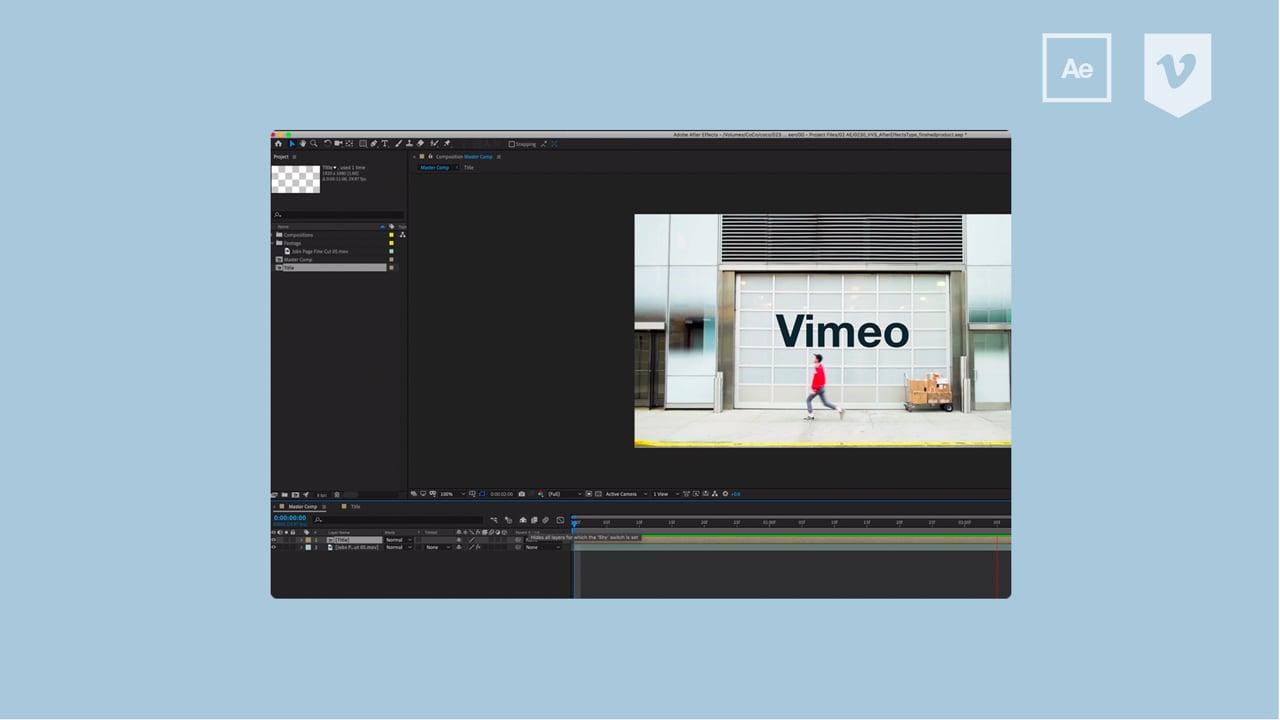Create a new folder in Project panel

(284, 494)
